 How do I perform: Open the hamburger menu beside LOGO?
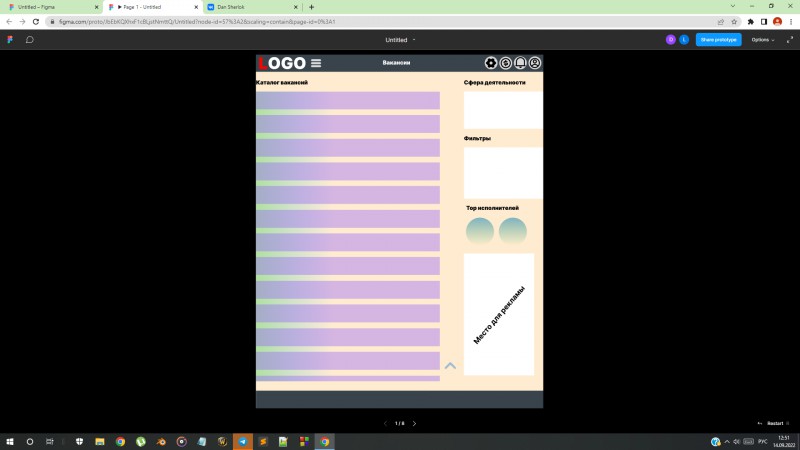[x=316, y=63]
